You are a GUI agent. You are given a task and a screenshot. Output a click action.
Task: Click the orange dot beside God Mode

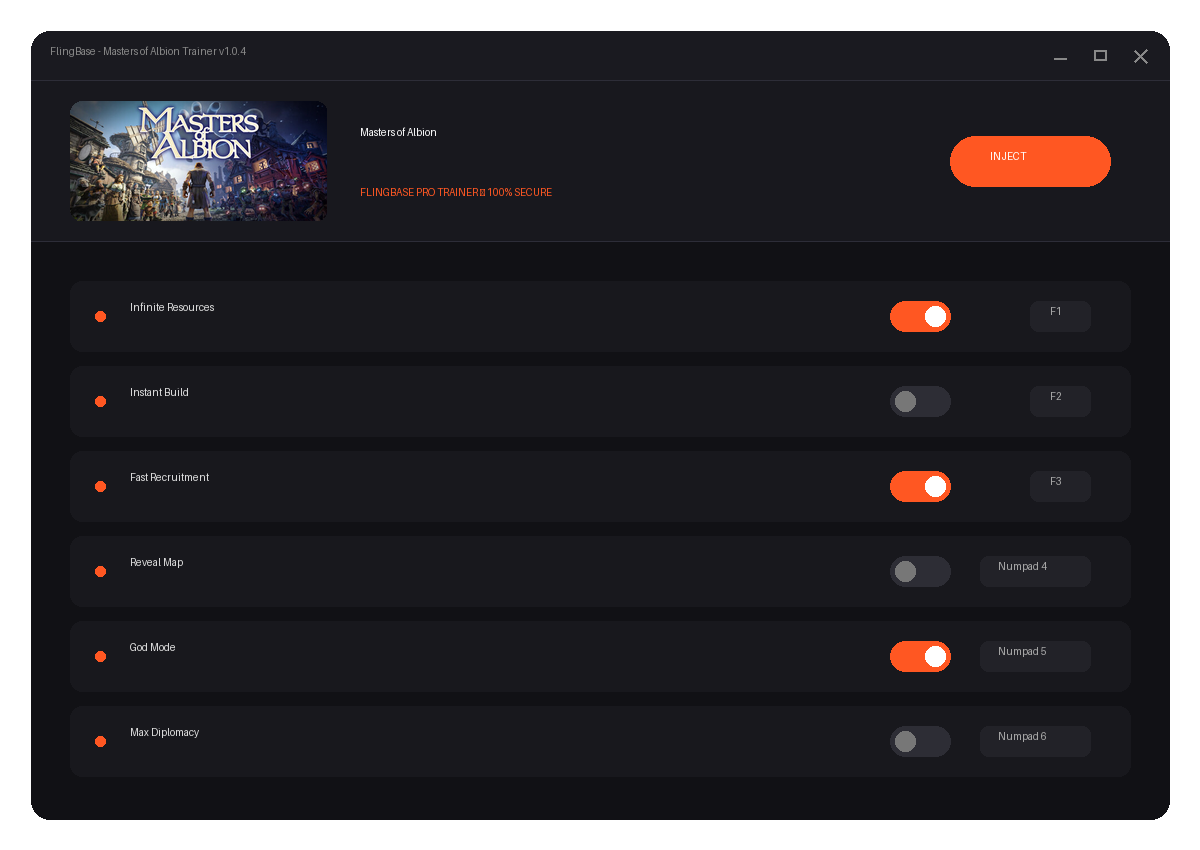pos(100,656)
